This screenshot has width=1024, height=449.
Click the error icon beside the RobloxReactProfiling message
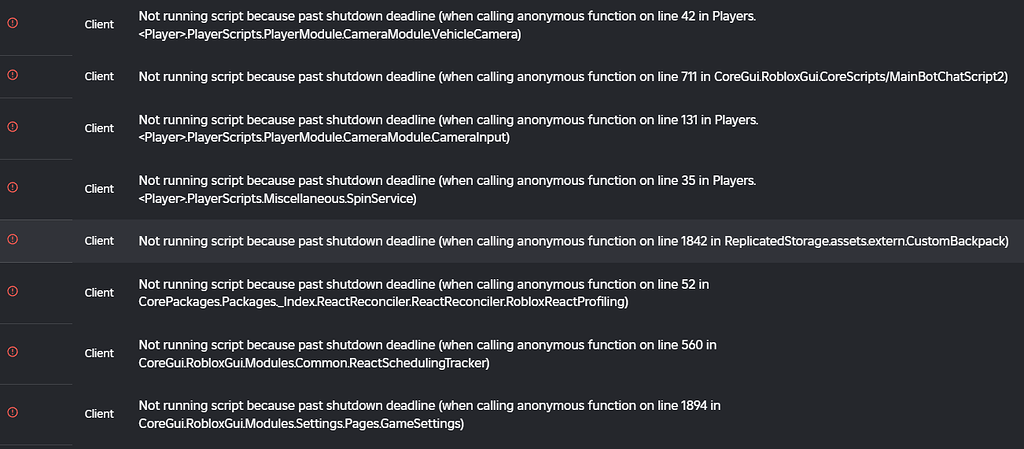(13, 291)
